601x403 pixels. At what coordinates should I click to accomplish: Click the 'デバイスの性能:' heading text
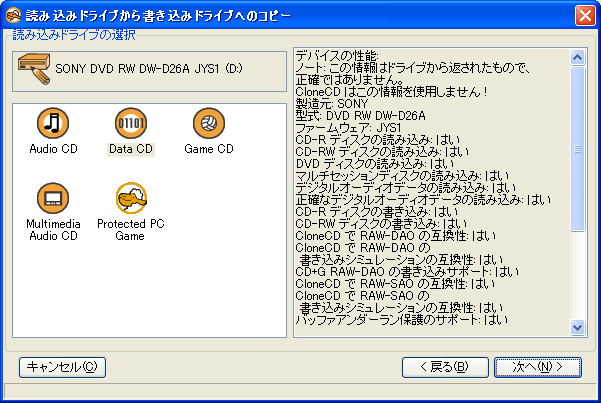[x=337, y=56]
